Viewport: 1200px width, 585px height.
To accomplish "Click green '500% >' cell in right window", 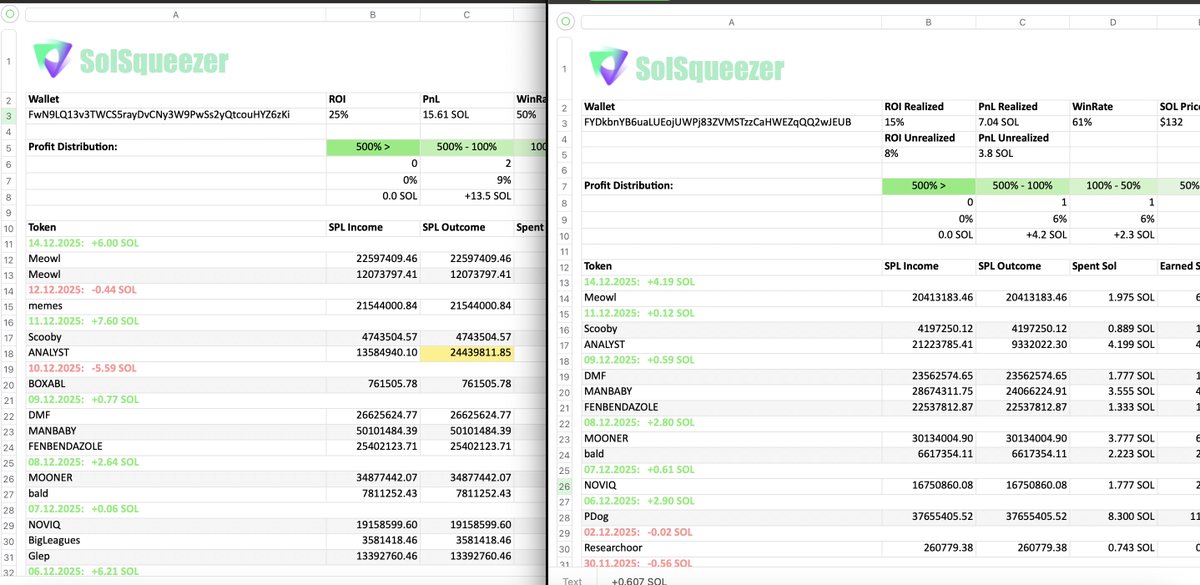I will (x=928, y=186).
